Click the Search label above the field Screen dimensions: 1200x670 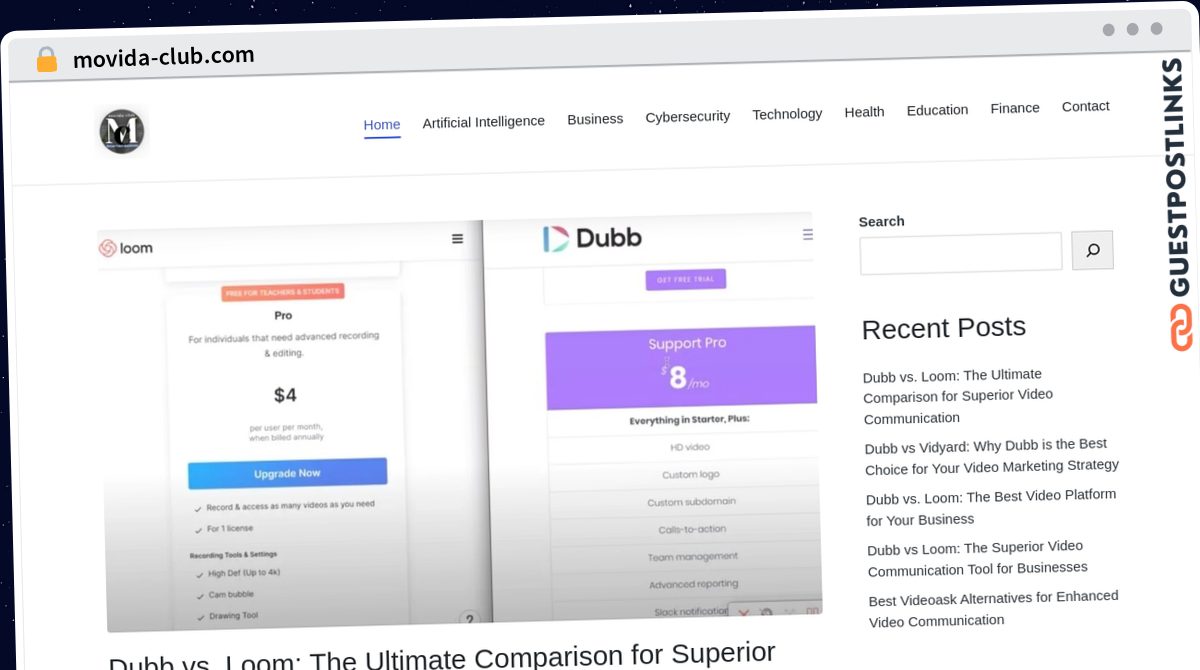coord(881,221)
